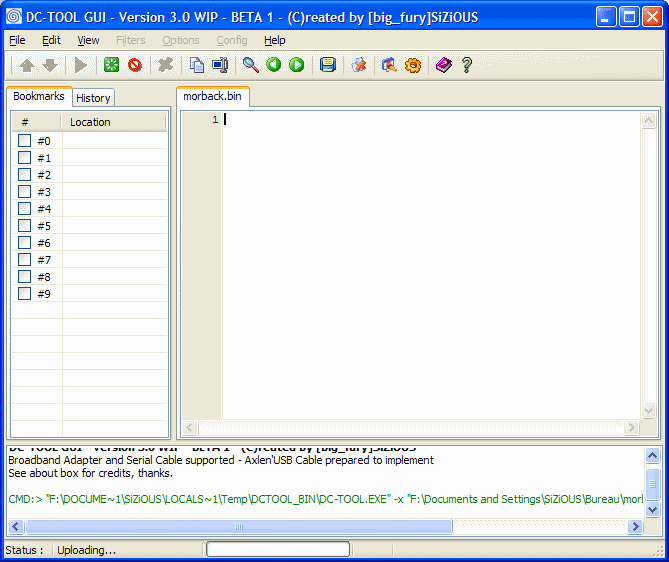Click the editor scroll down arrow
Image resolution: width=669 pixels, height=562 pixels.
pyautogui.click(x=649, y=411)
